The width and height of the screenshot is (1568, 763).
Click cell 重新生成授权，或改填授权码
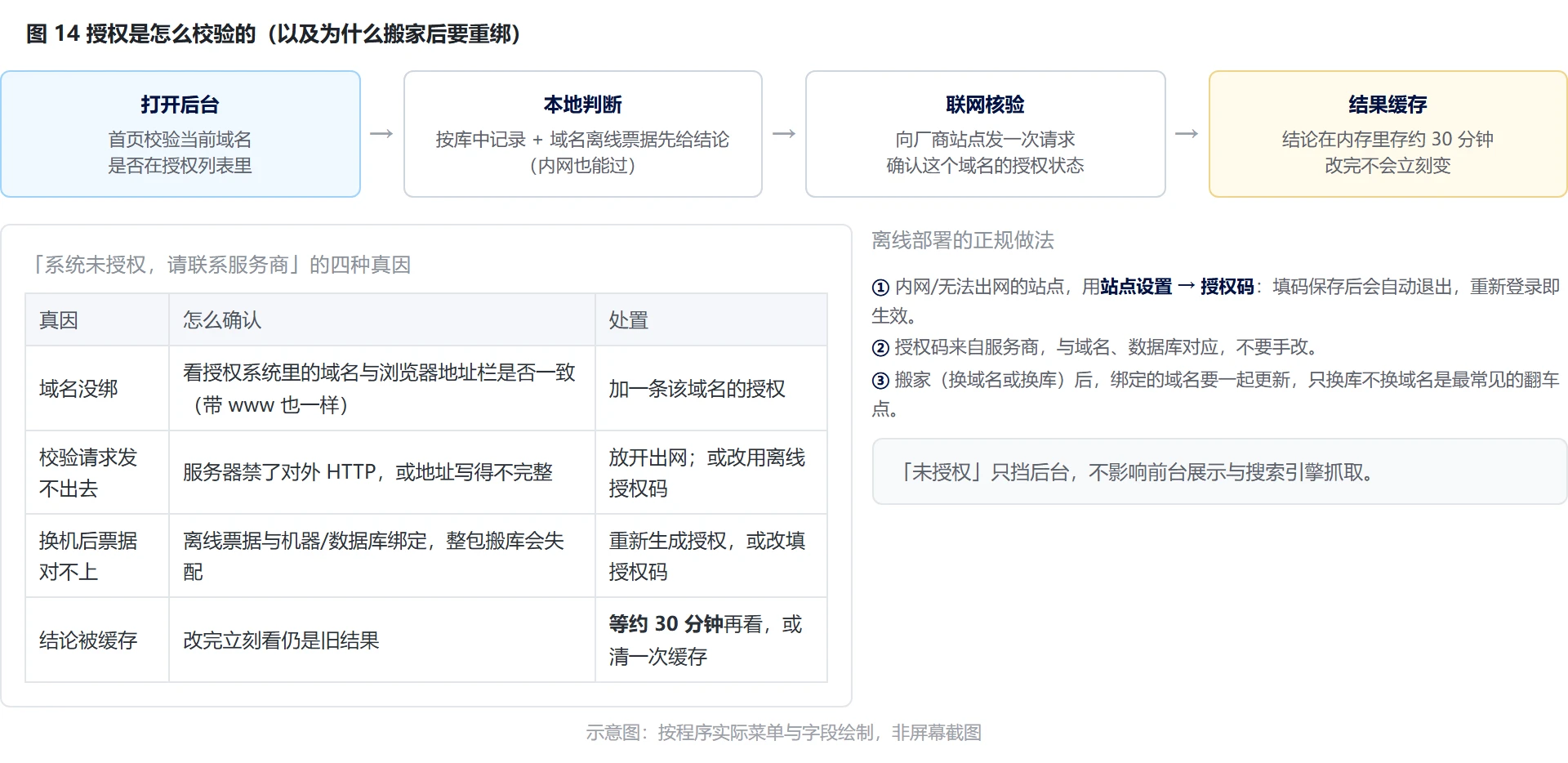[x=710, y=556]
